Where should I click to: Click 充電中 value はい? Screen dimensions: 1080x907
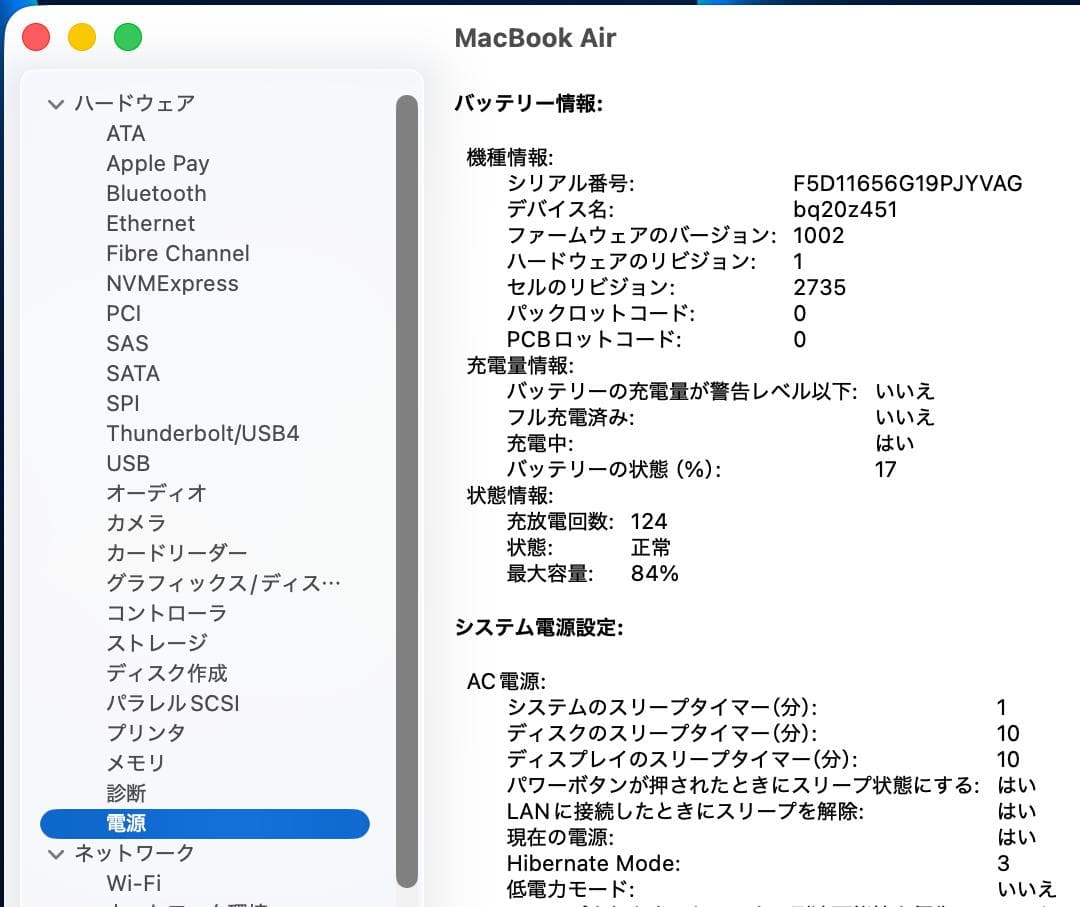click(895, 444)
